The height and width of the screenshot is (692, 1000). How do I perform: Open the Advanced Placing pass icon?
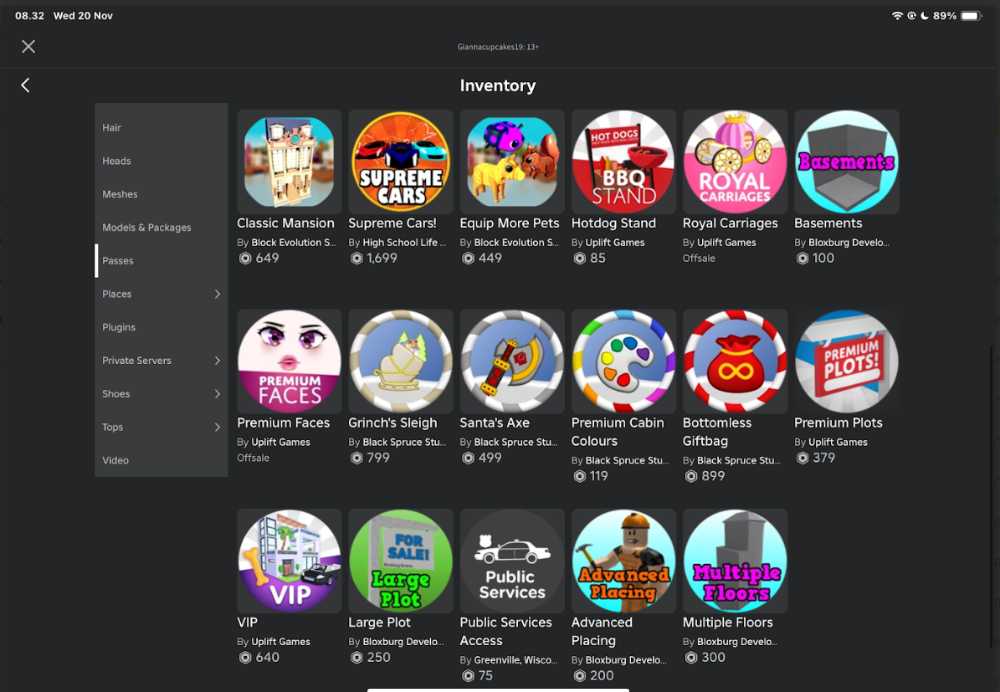(x=623, y=561)
